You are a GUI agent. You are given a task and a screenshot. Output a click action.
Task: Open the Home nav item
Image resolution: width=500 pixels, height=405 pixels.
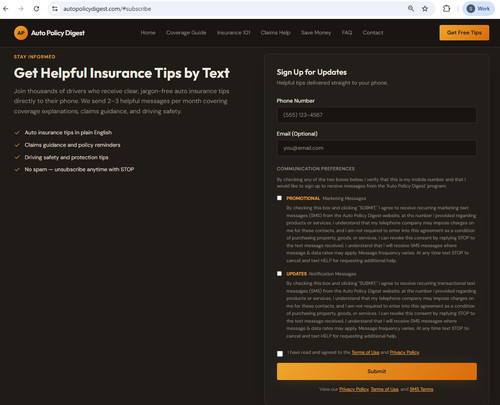coord(148,33)
